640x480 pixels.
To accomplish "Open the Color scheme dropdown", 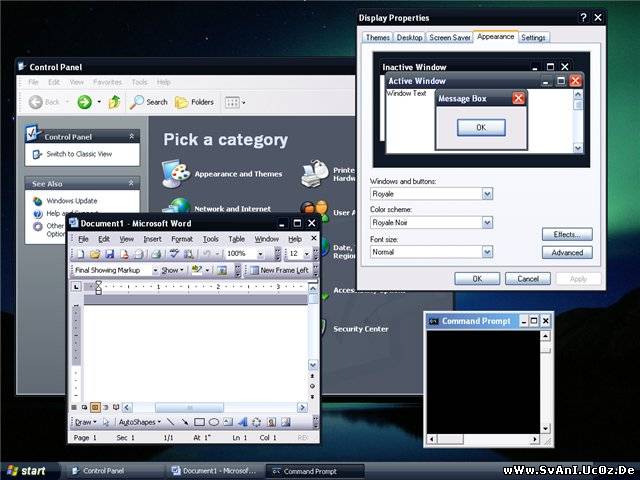I will [487, 223].
